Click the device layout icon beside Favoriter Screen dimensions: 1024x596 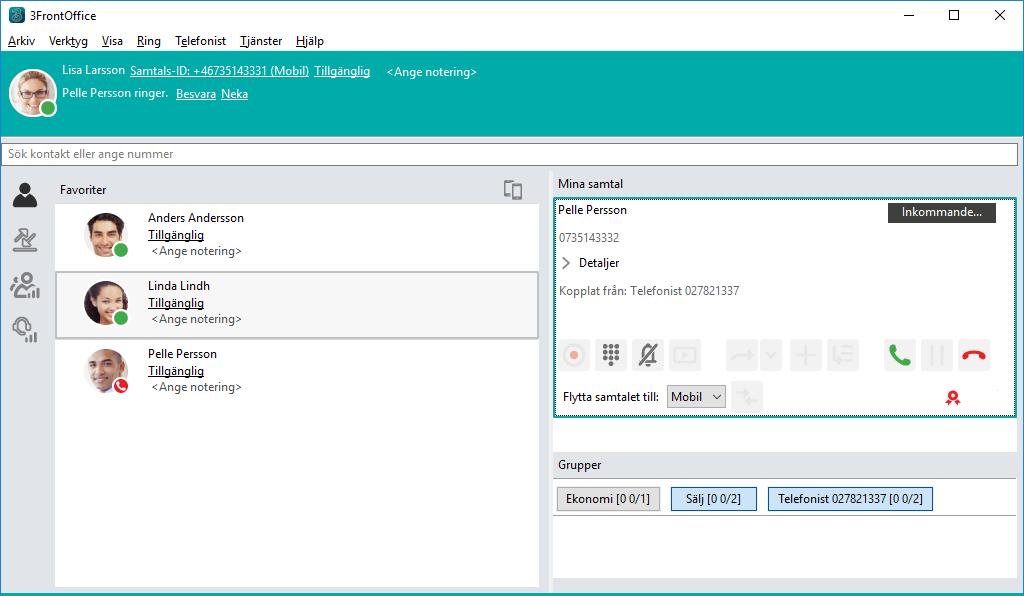coord(513,190)
